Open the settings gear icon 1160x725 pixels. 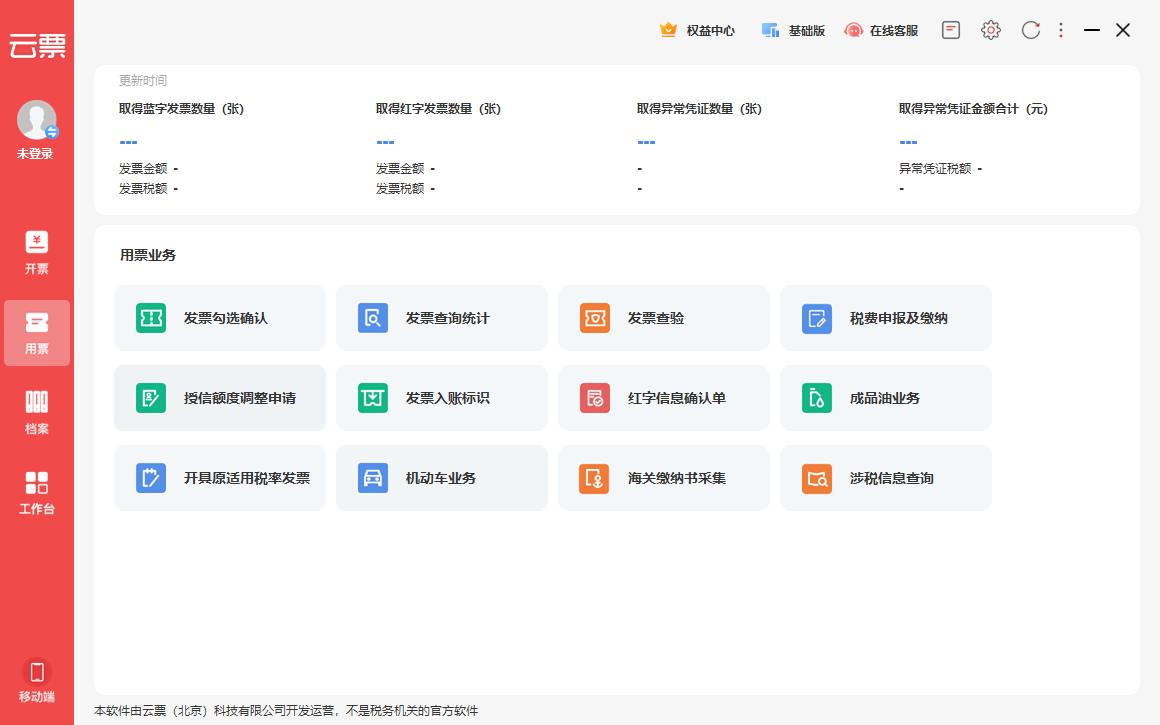point(991,30)
